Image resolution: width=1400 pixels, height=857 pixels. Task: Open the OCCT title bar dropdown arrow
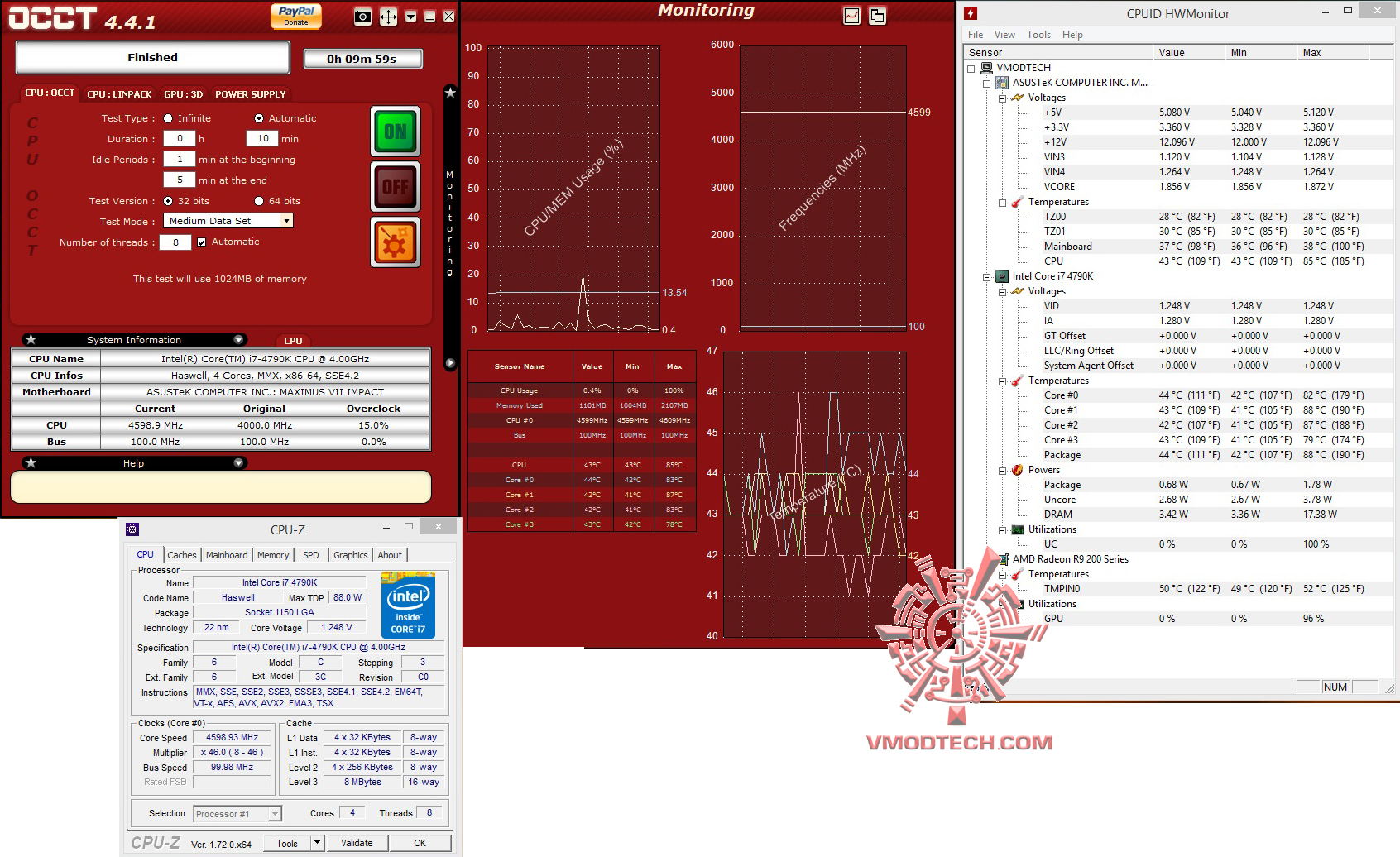[x=410, y=17]
